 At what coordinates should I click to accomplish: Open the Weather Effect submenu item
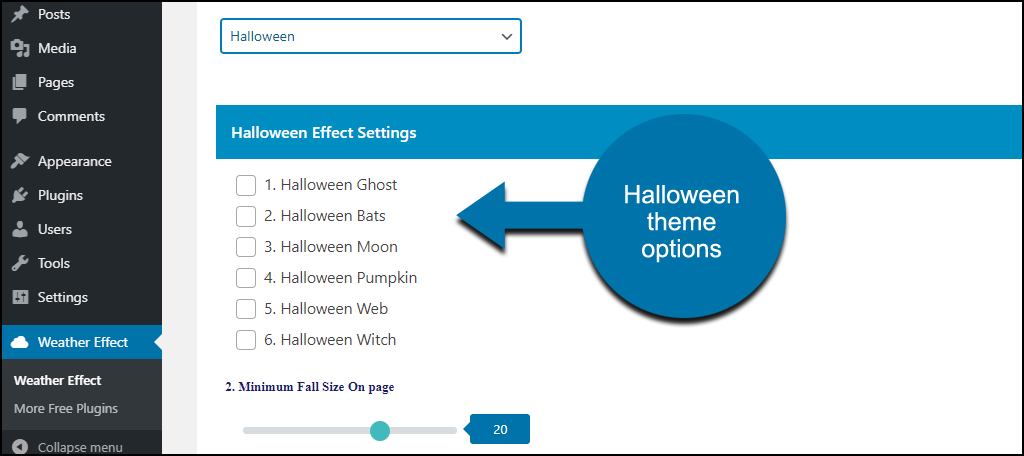57,380
